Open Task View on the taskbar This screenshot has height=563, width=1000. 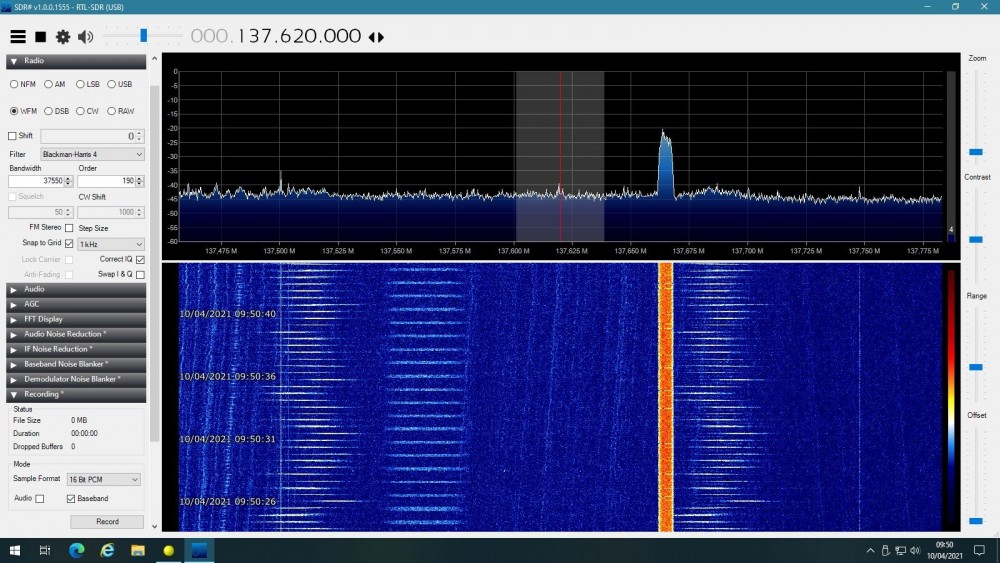click(x=45, y=550)
